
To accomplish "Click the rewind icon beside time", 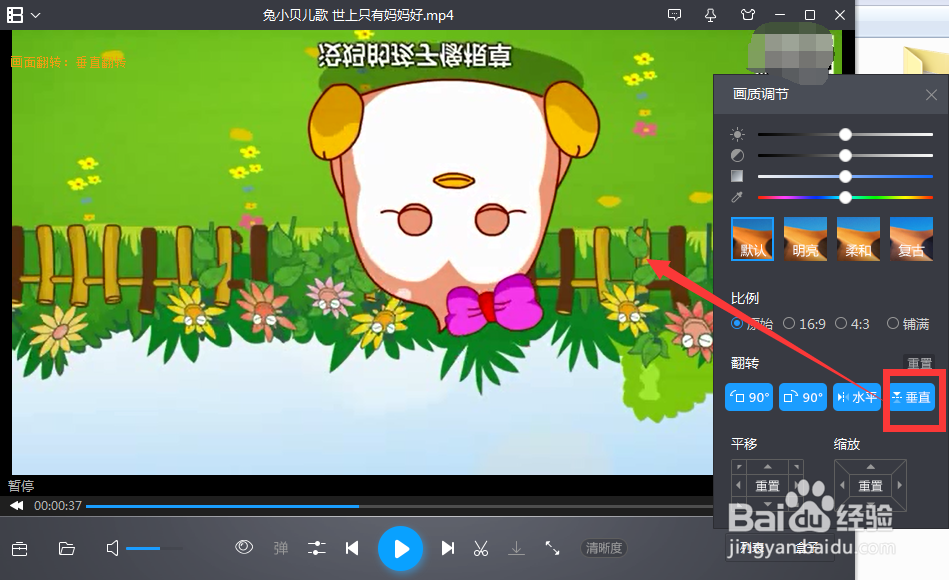I will click(17, 506).
